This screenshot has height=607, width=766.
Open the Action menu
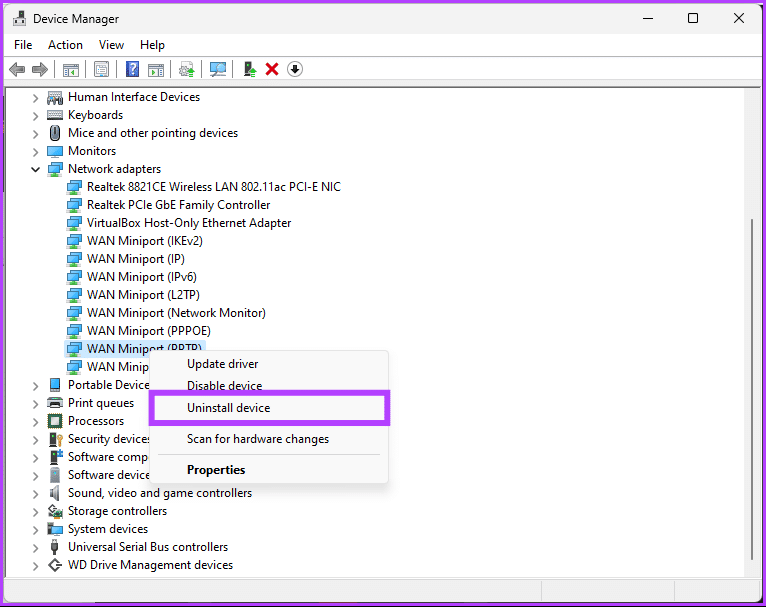point(65,45)
